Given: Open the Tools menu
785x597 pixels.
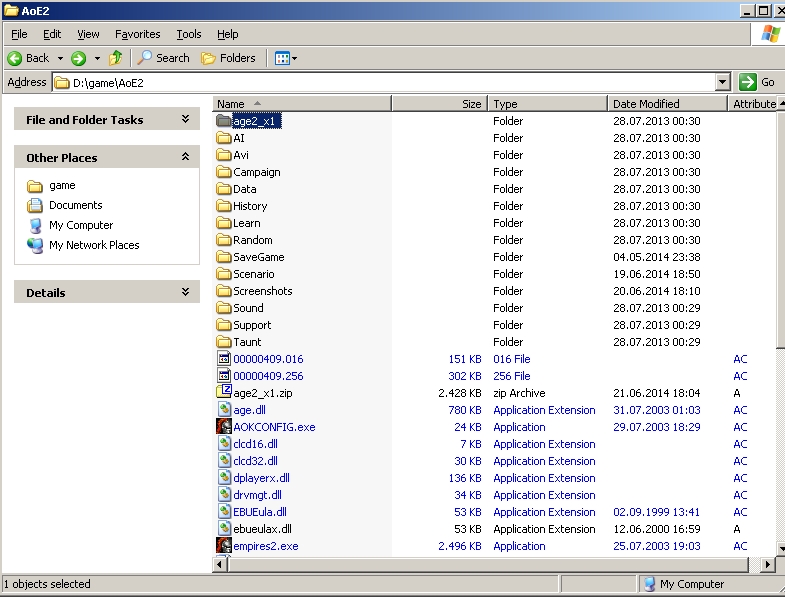Looking at the screenshot, I should pos(189,34).
